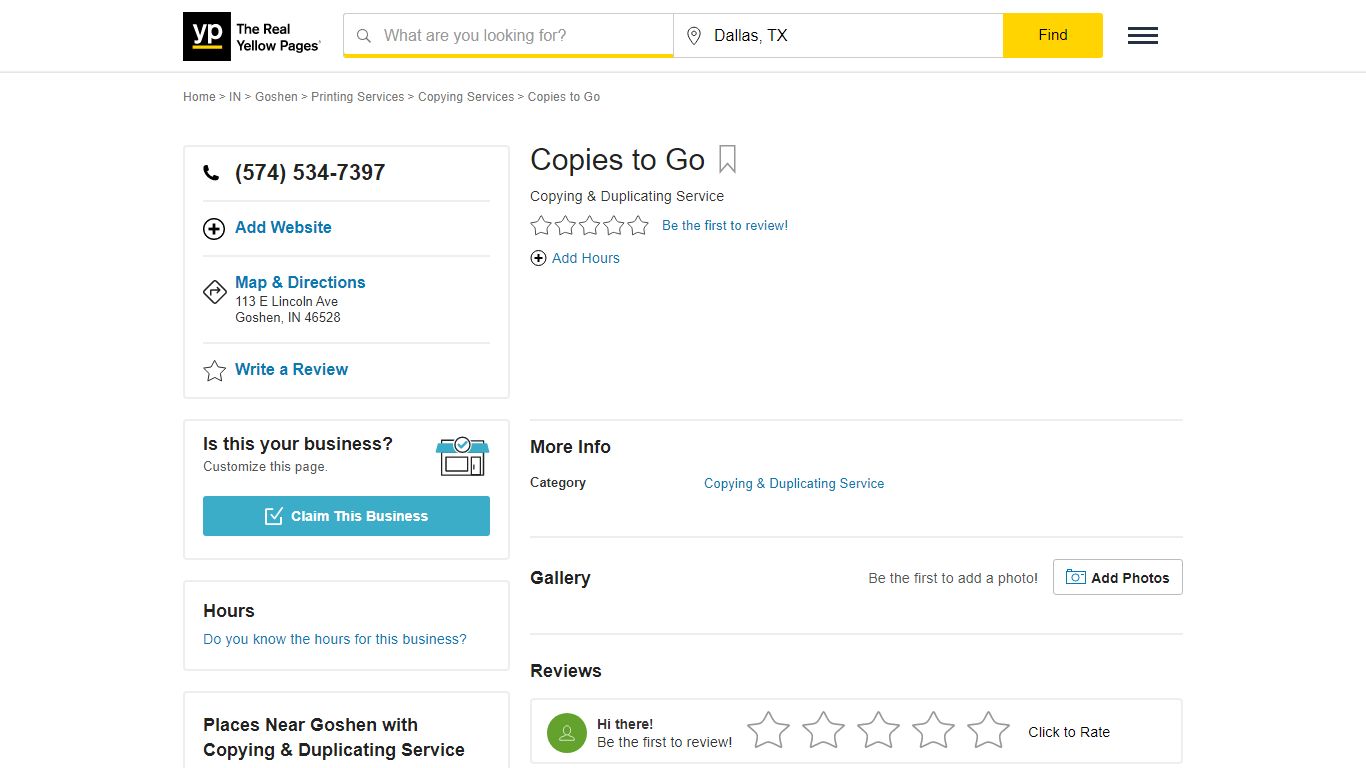The image size is (1366, 768).
Task: Click Claim This Business button
Action: 346,516
